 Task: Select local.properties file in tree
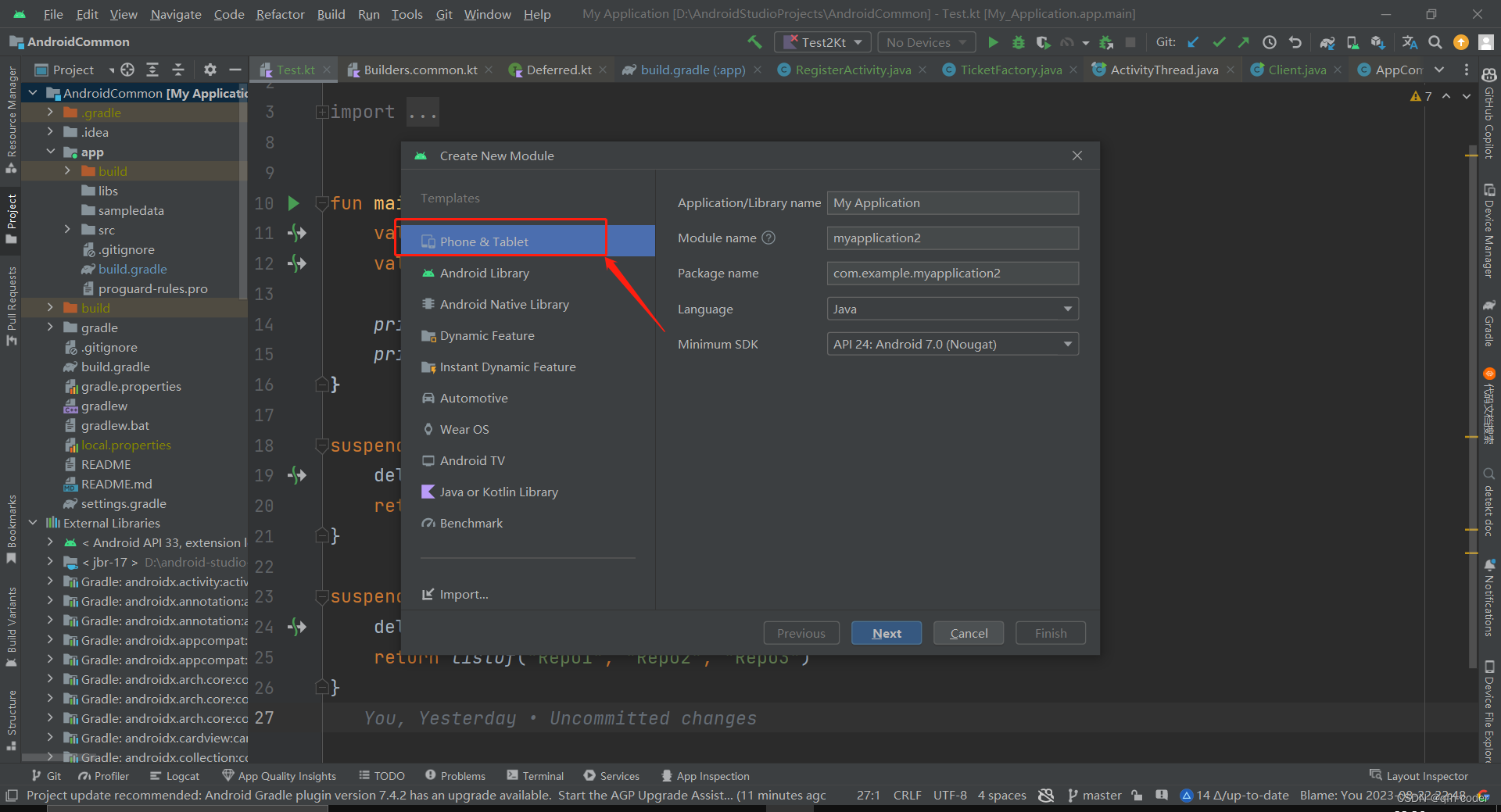pos(126,445)
